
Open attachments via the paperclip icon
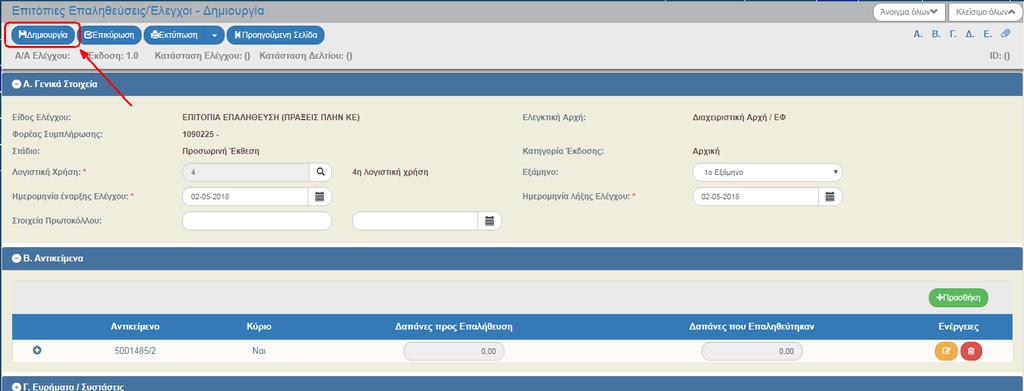coord(1006,34)
